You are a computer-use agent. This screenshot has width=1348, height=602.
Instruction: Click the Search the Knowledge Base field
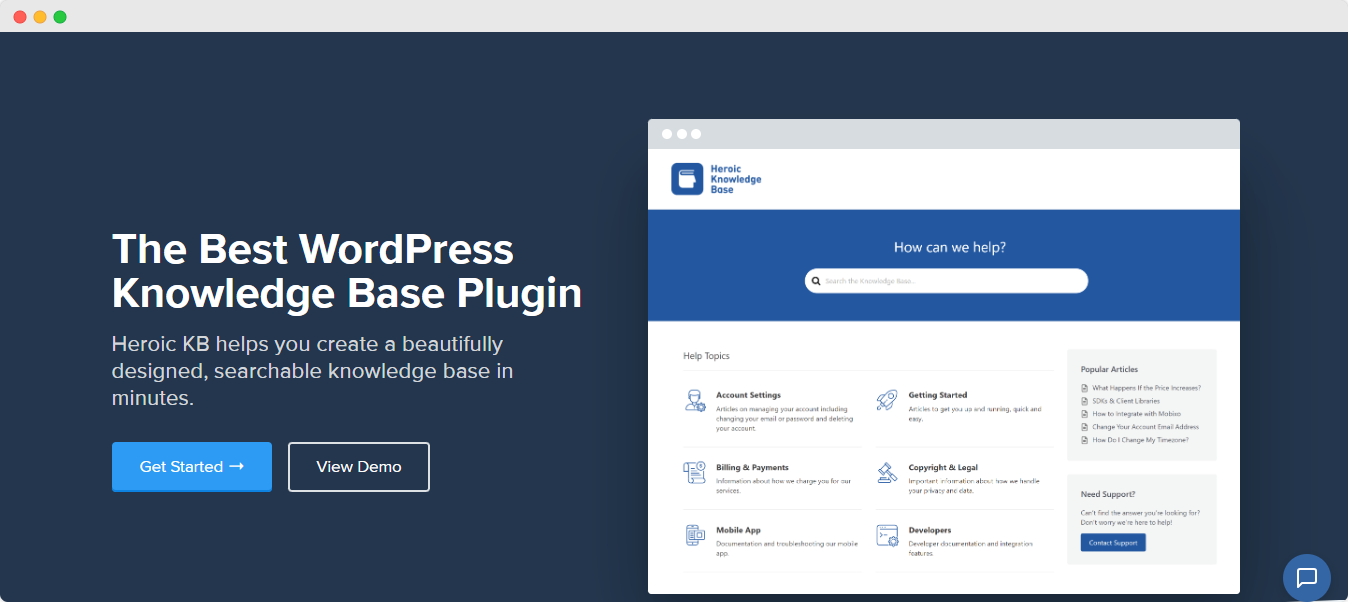[946, 281]
